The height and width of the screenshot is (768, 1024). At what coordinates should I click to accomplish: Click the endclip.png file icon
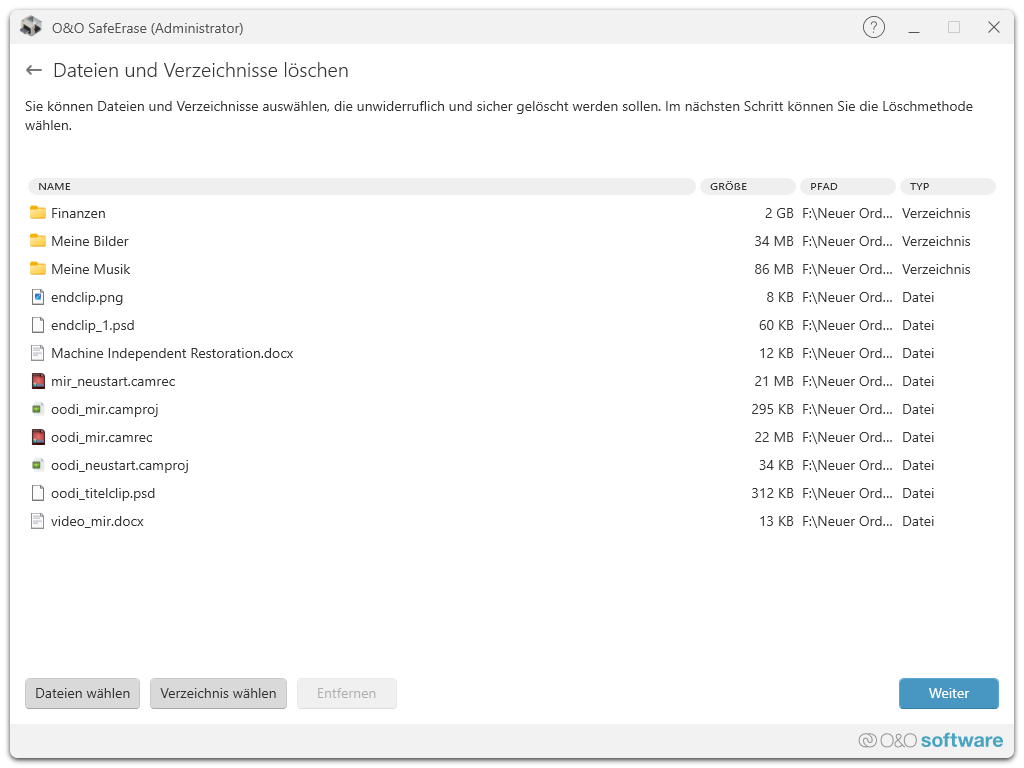pyautogui.click(x=38, y=297)
